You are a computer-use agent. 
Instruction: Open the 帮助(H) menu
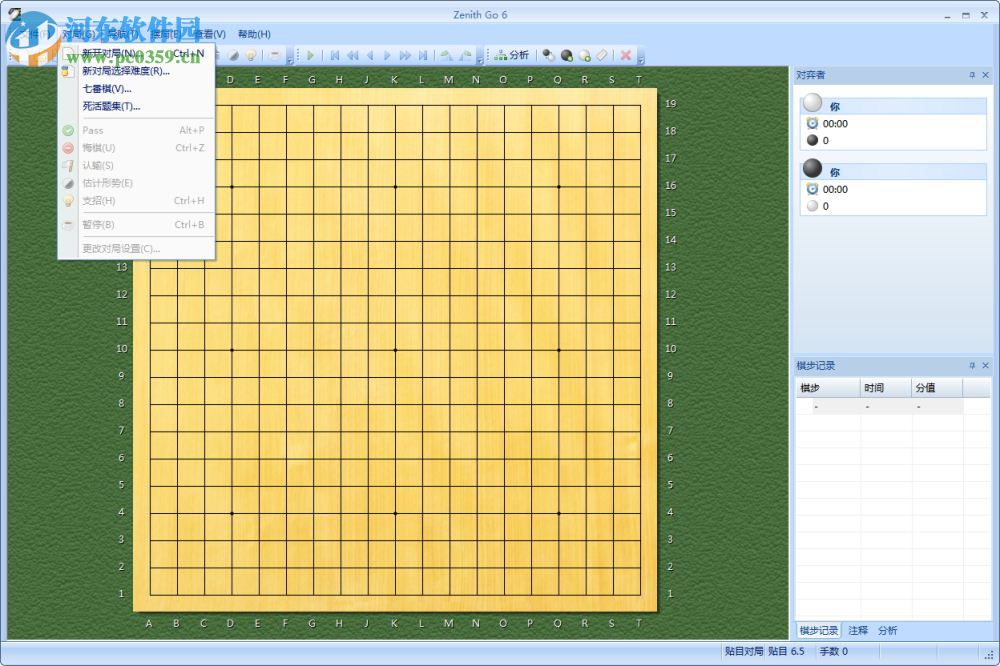(x=253, y=34)
